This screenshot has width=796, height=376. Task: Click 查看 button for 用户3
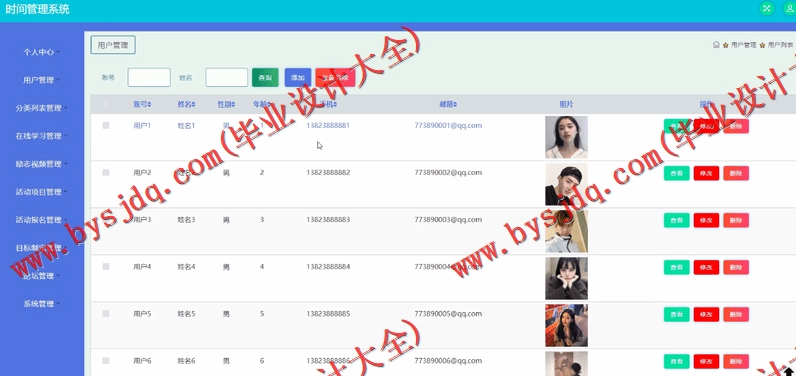pos(676,220)
